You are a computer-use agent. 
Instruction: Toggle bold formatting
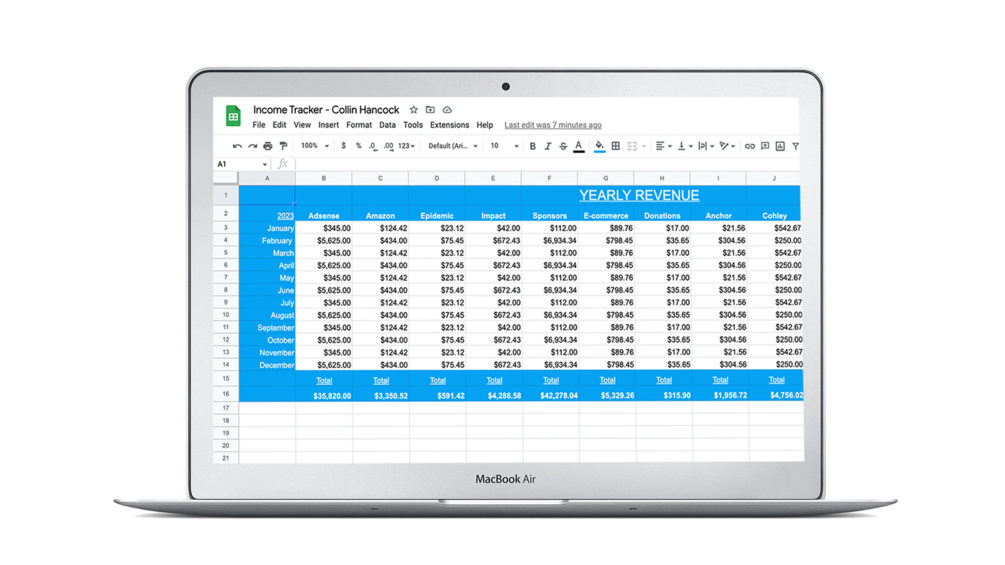[x=532, y=146]
